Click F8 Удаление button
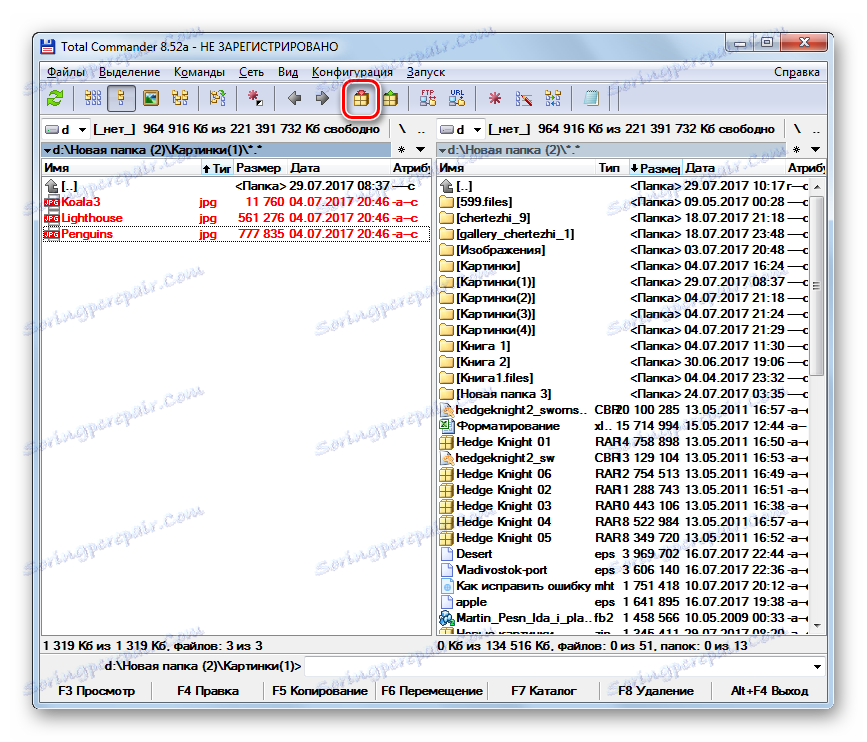Screen dimensions: 867x742 656,691
